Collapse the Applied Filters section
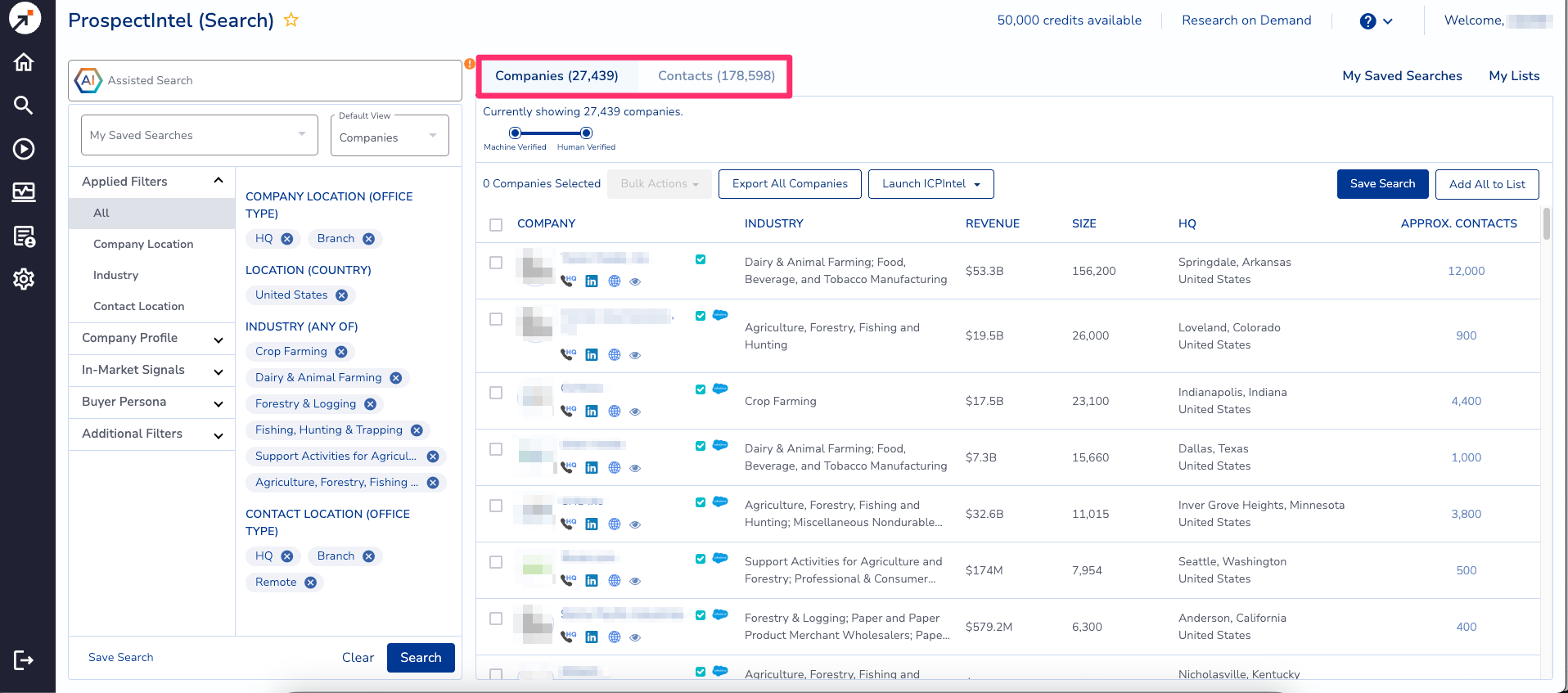 click(x=219, y=181)
